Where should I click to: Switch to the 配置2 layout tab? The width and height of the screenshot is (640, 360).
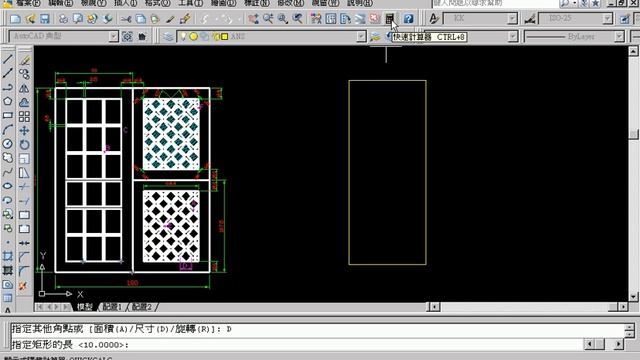coord(142,307)
